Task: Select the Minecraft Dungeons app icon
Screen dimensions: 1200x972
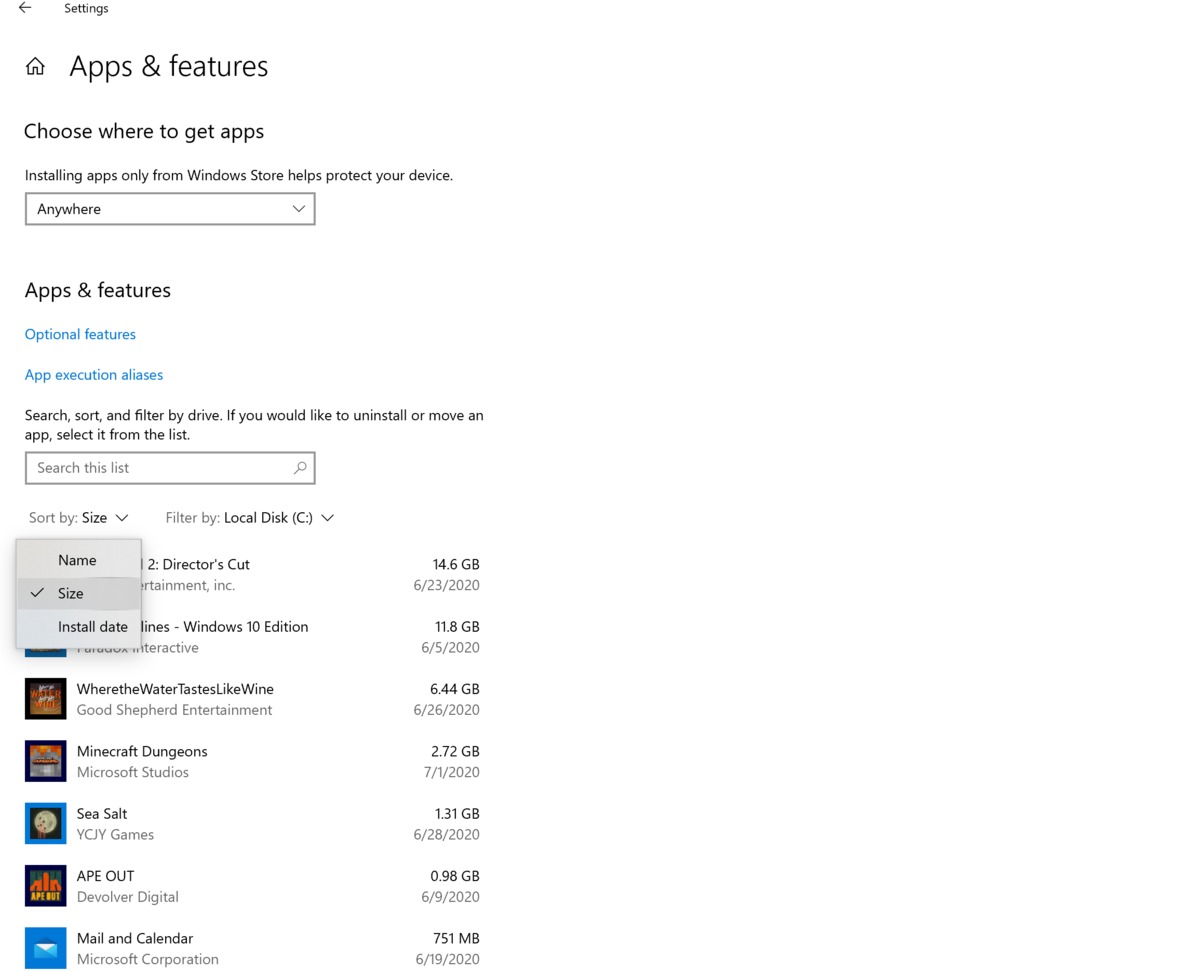Action: point(45,761)
